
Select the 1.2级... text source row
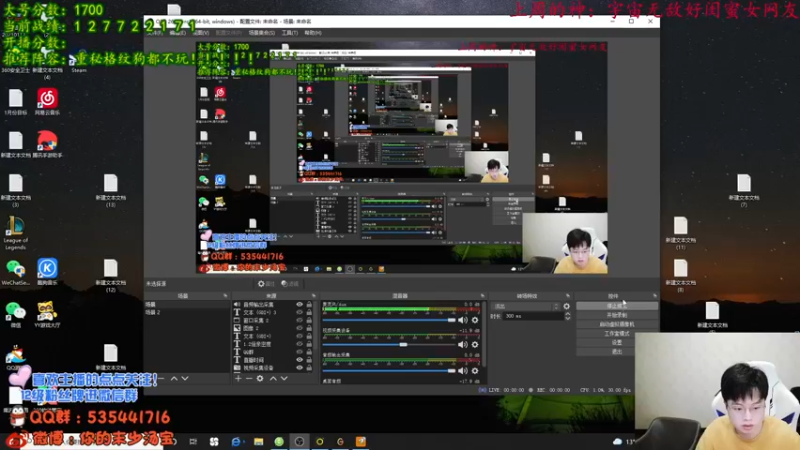tap(272, 344)
